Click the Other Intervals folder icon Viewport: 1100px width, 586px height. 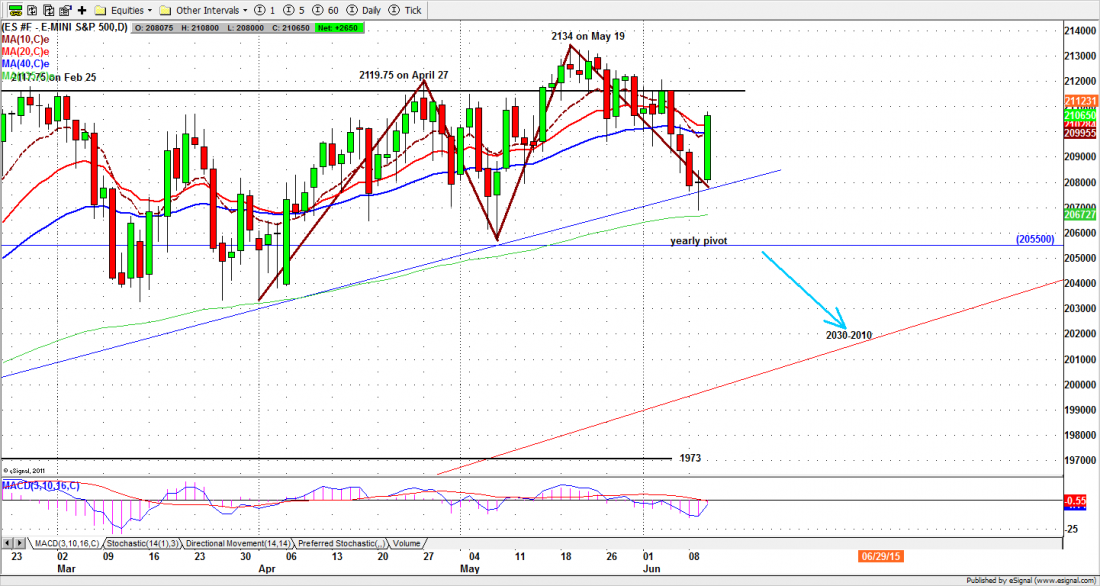(165, 9)
